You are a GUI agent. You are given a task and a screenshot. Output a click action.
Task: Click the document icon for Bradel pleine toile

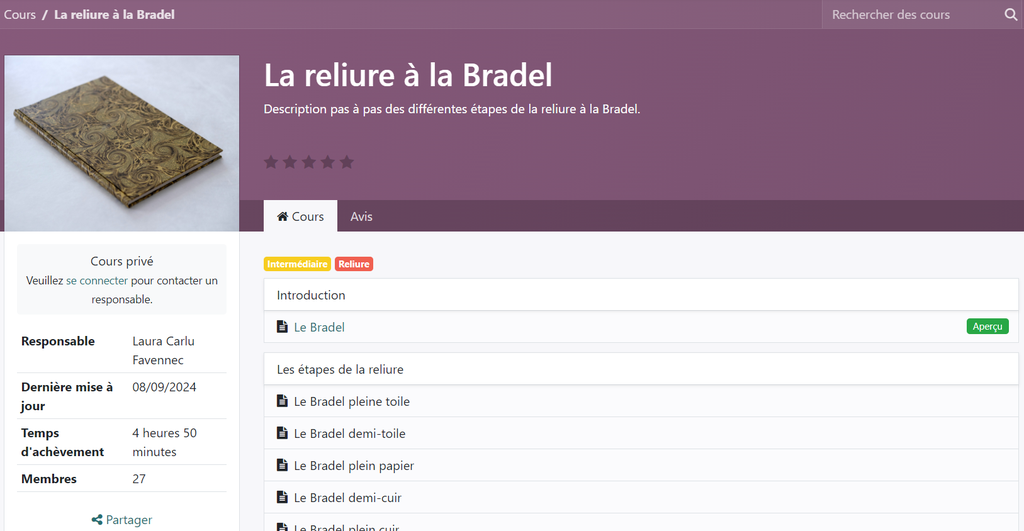coord(282,401)
